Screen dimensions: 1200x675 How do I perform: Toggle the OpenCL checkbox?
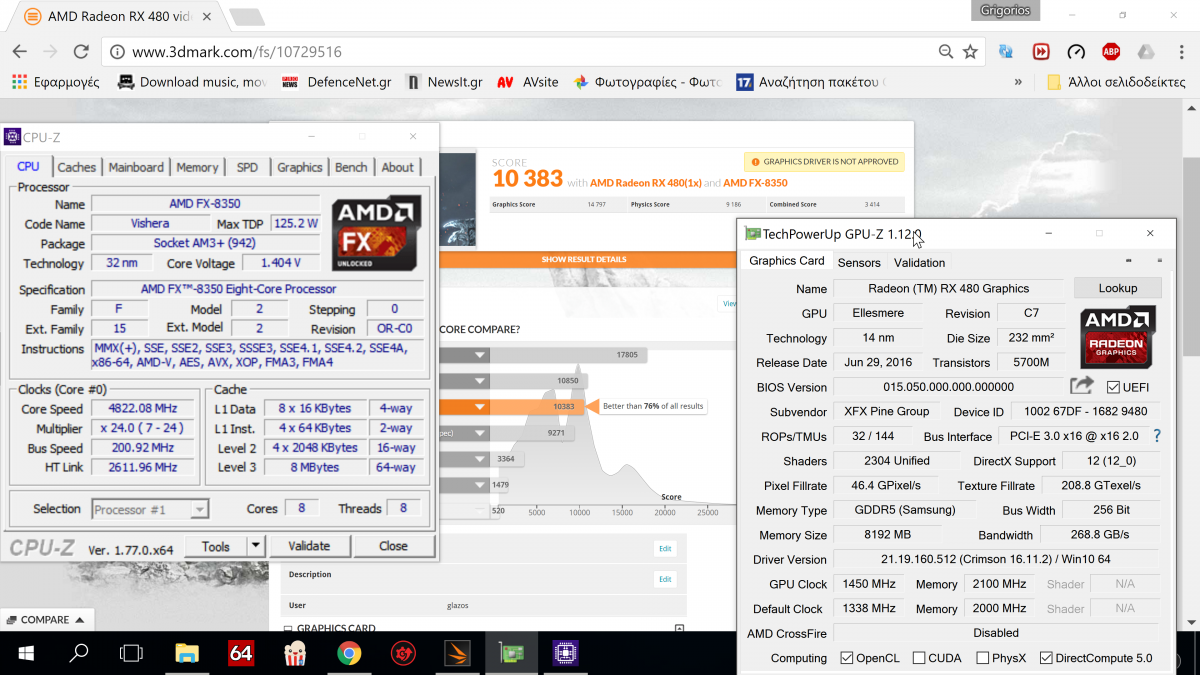(847, 658)
